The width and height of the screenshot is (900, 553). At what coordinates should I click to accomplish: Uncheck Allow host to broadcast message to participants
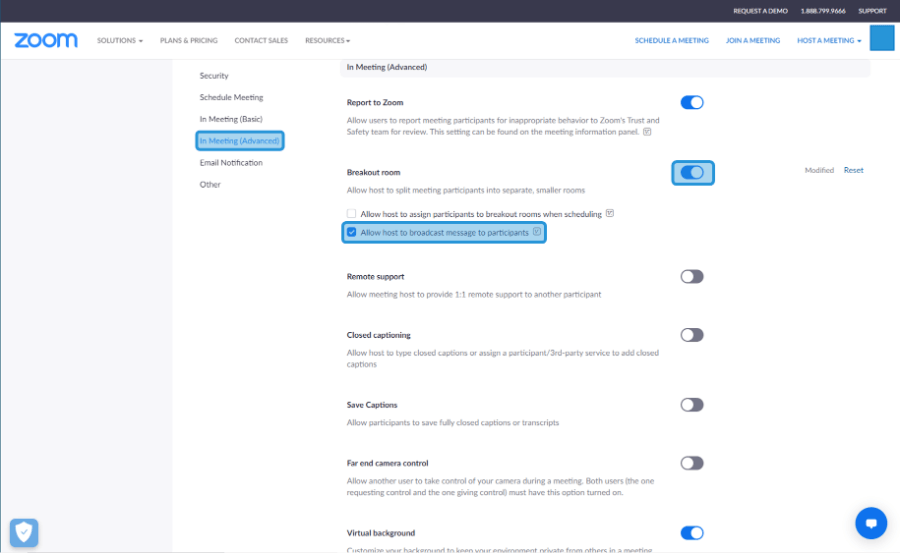tap(351, 232)
